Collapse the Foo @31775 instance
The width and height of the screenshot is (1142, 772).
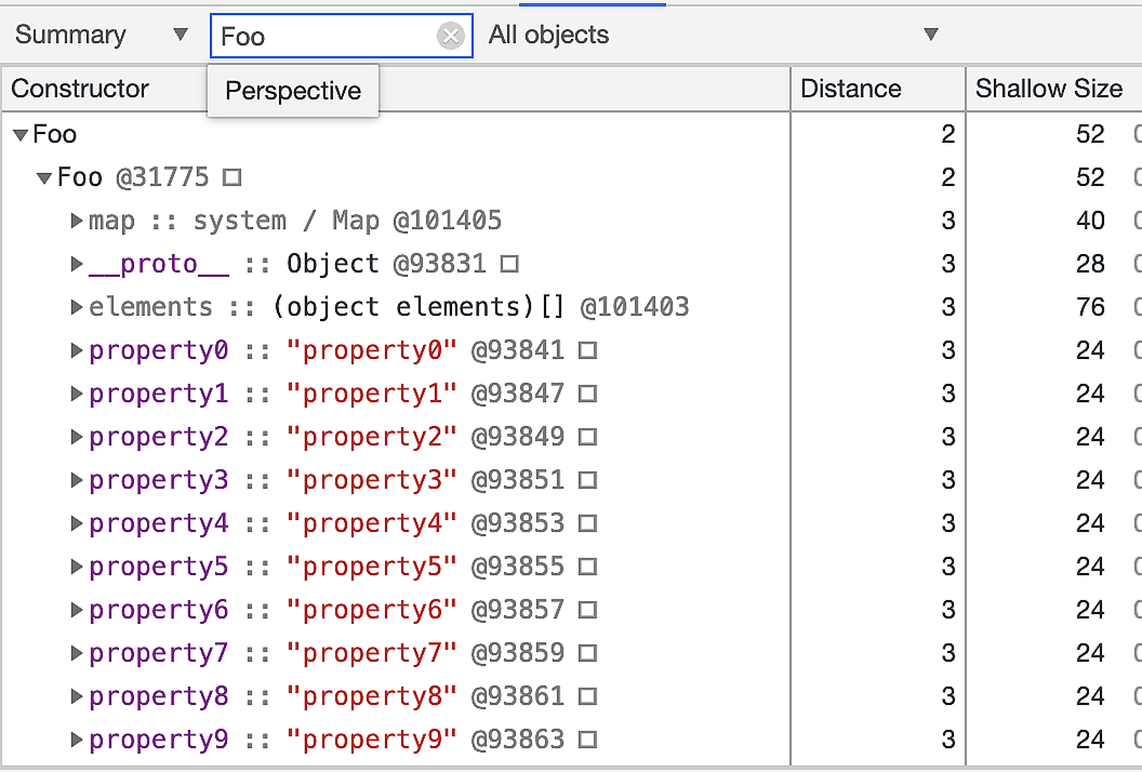(x=44, y=178)
